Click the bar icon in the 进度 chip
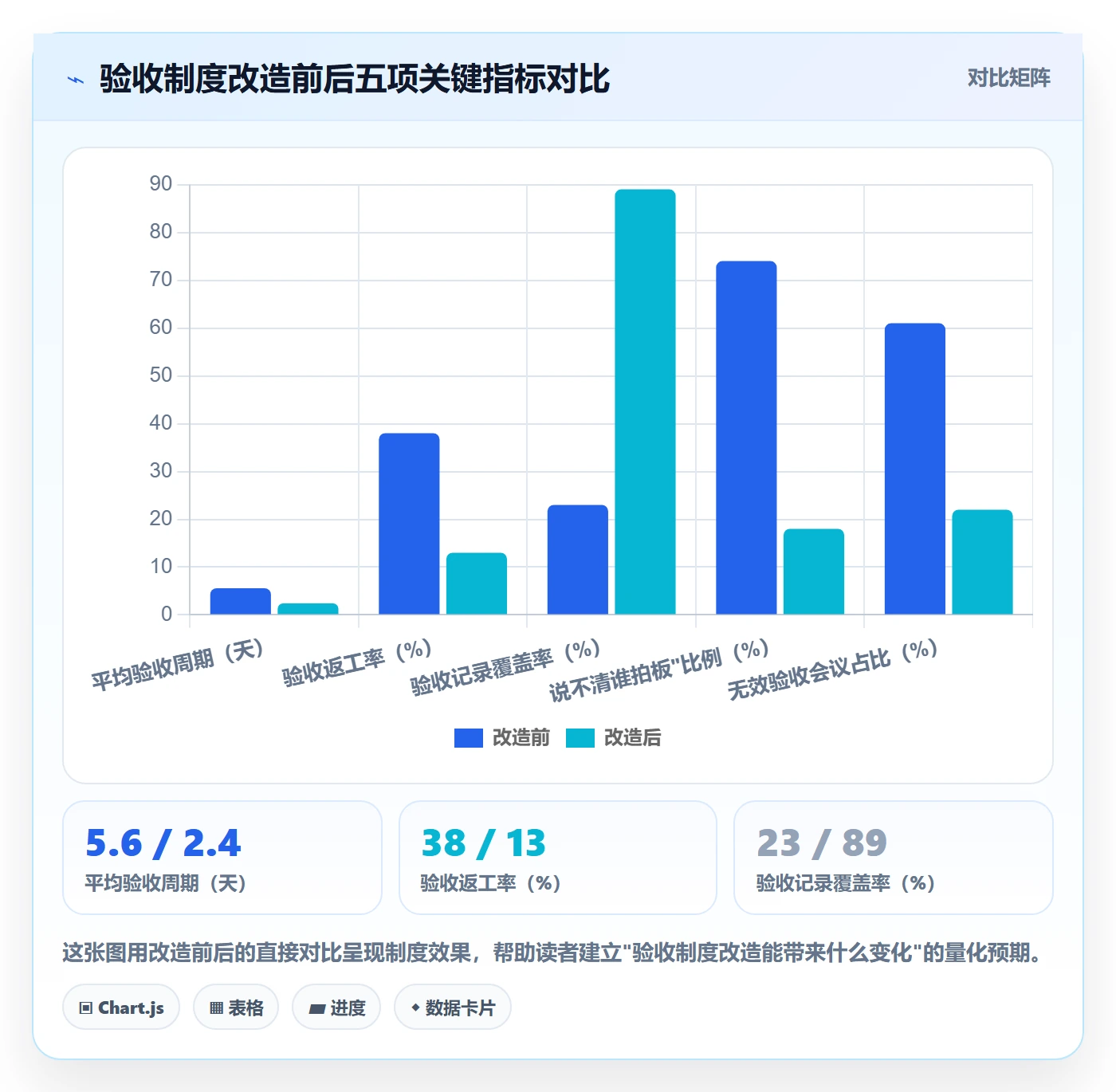The height and width of the screenshot is (1092, 1116). (317, 1009)
